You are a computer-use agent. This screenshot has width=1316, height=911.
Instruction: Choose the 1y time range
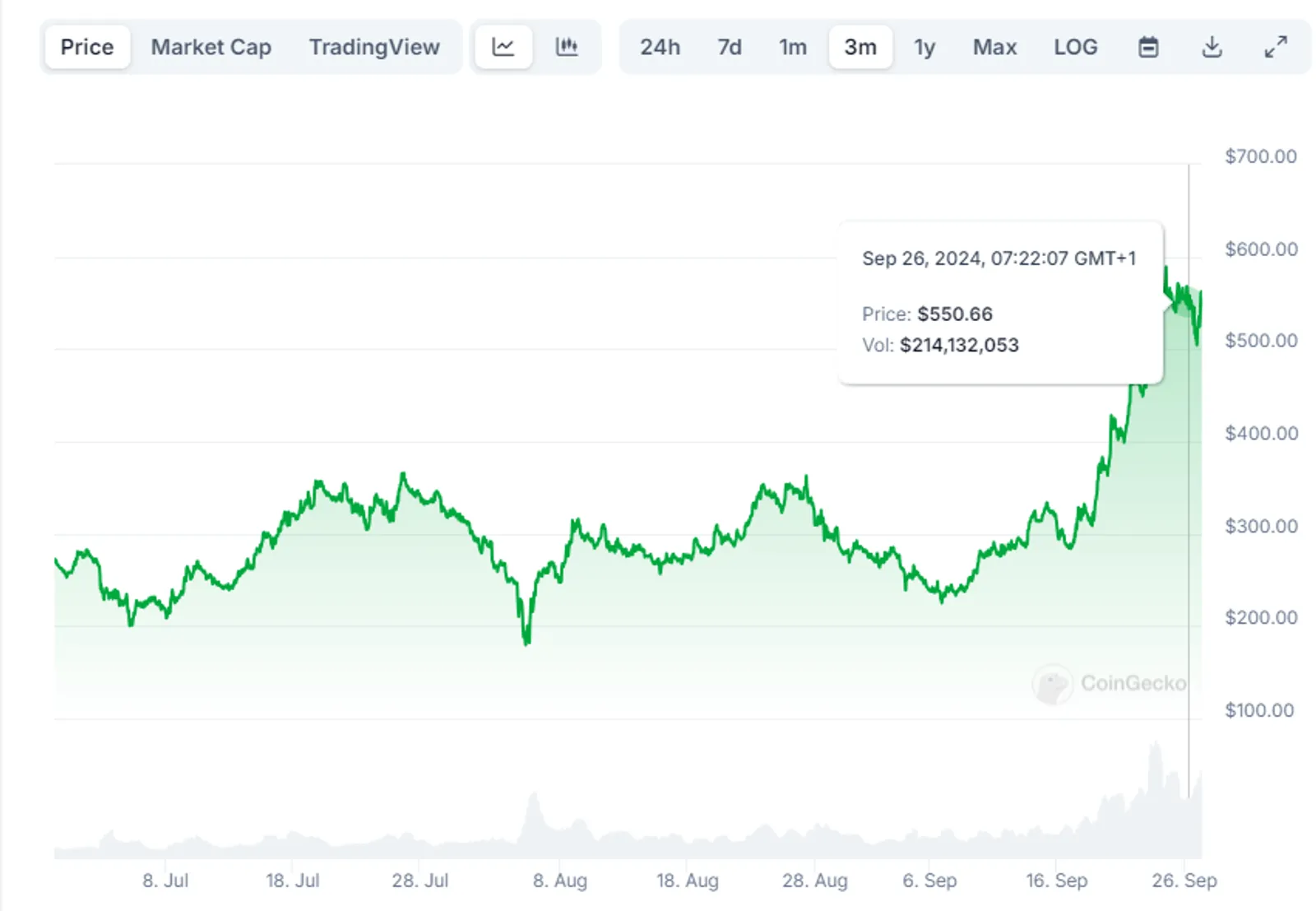click(924, 47)
